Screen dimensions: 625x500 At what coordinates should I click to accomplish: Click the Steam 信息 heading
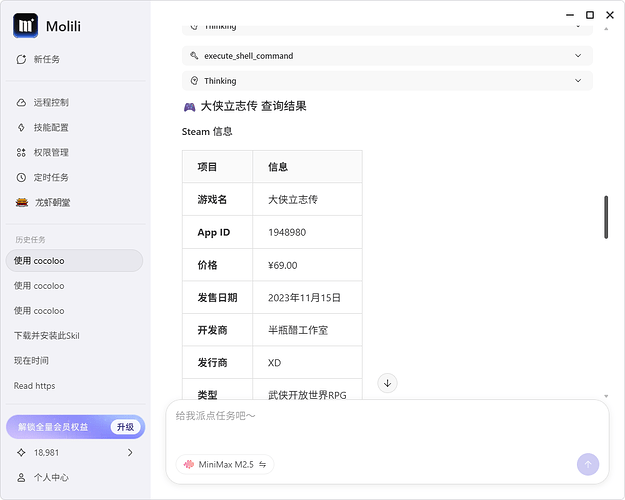[x=207, y=132]
